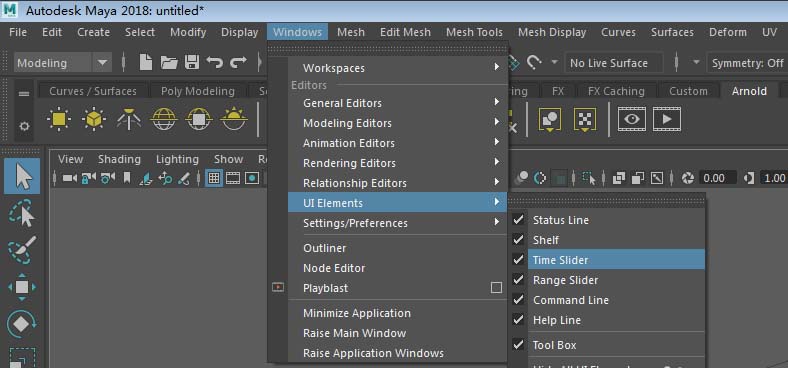Activate the Move tool
Image resolution: width=788 pixels, height=368 pixels.
(22, 287)
